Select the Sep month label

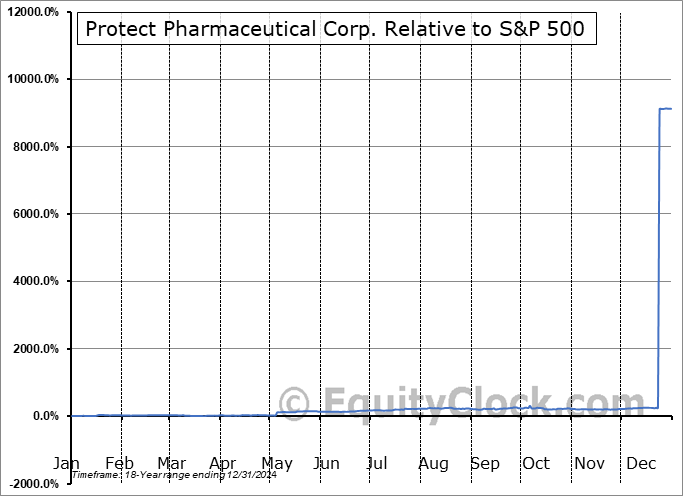485,464
